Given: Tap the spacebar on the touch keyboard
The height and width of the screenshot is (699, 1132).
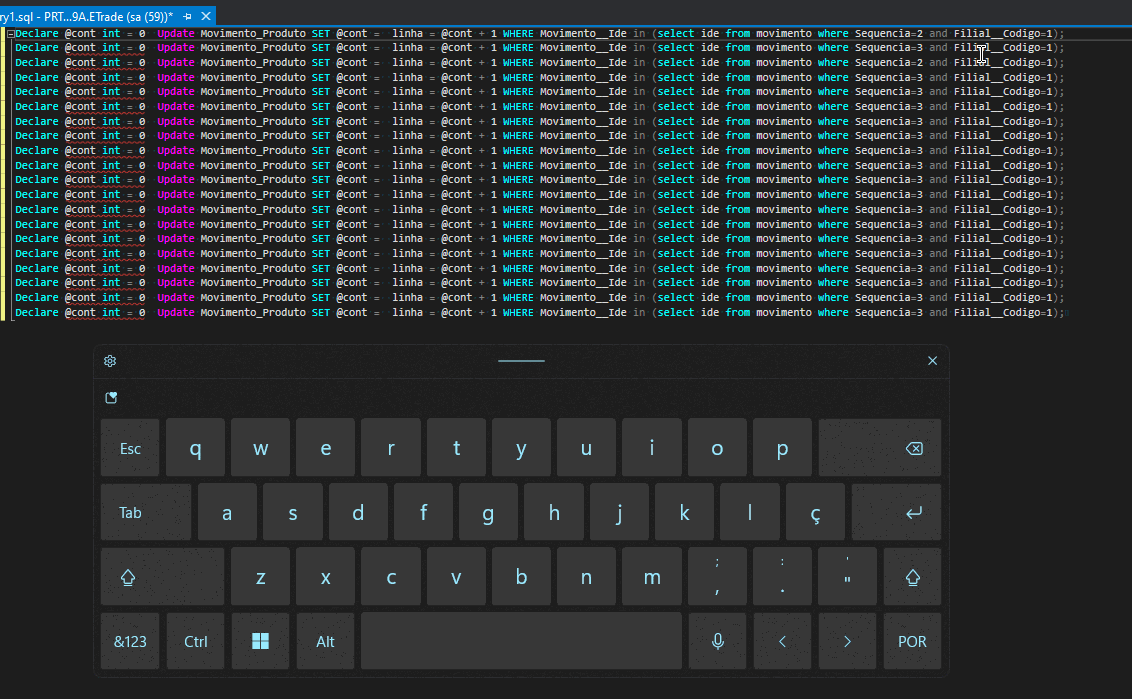Looking at the screenshot, I should (521, 641).
